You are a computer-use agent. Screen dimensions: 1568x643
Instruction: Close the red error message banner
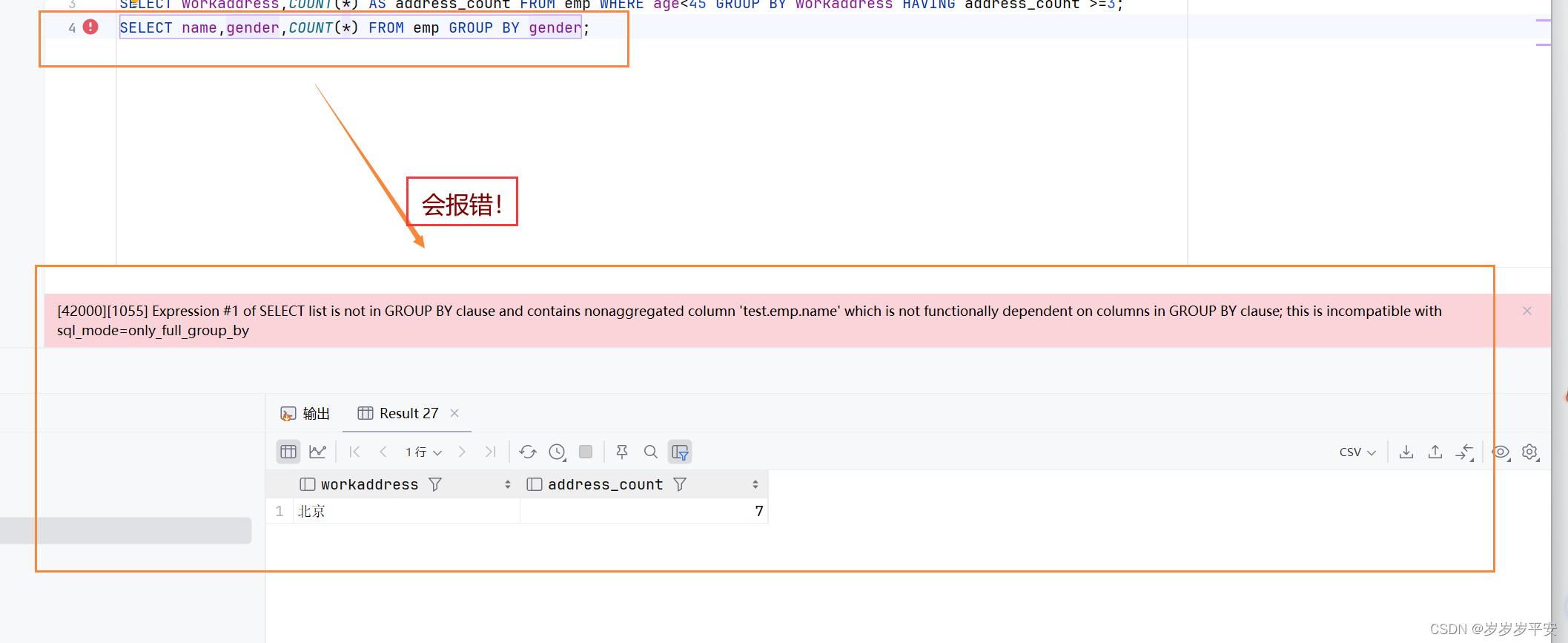click(x=1527, y=311)
